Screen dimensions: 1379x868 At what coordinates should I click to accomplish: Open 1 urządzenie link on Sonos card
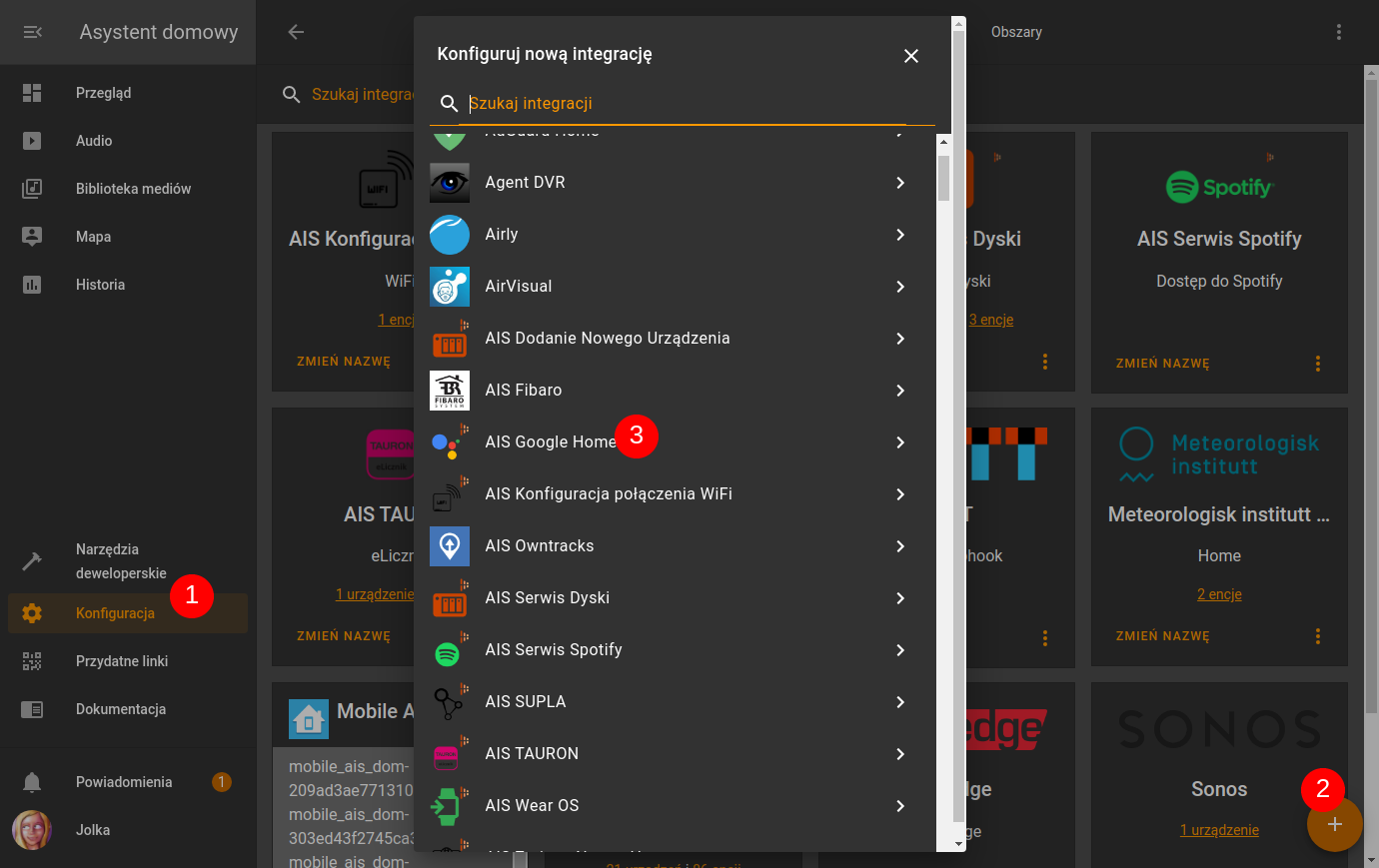[x=1219, y=830]
